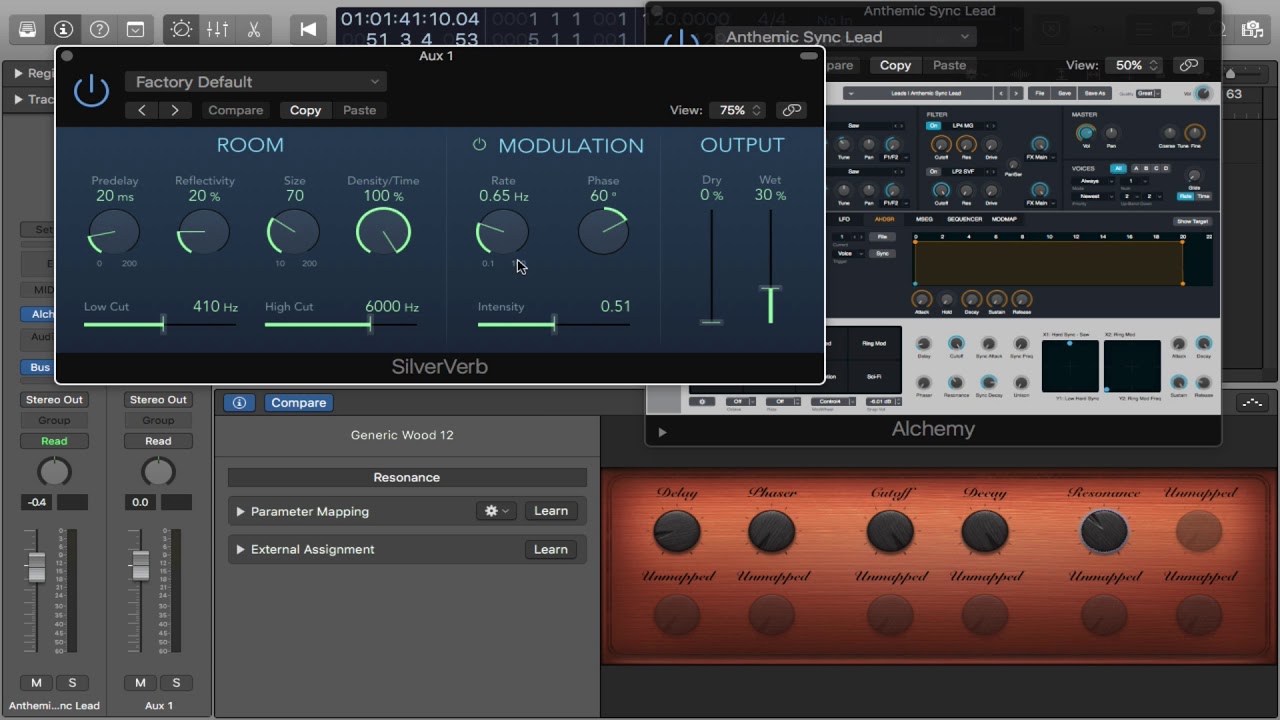Toggle the SilverVerb plug-in power button
This screenshot has height=720, width=1280.
point(91,91)
